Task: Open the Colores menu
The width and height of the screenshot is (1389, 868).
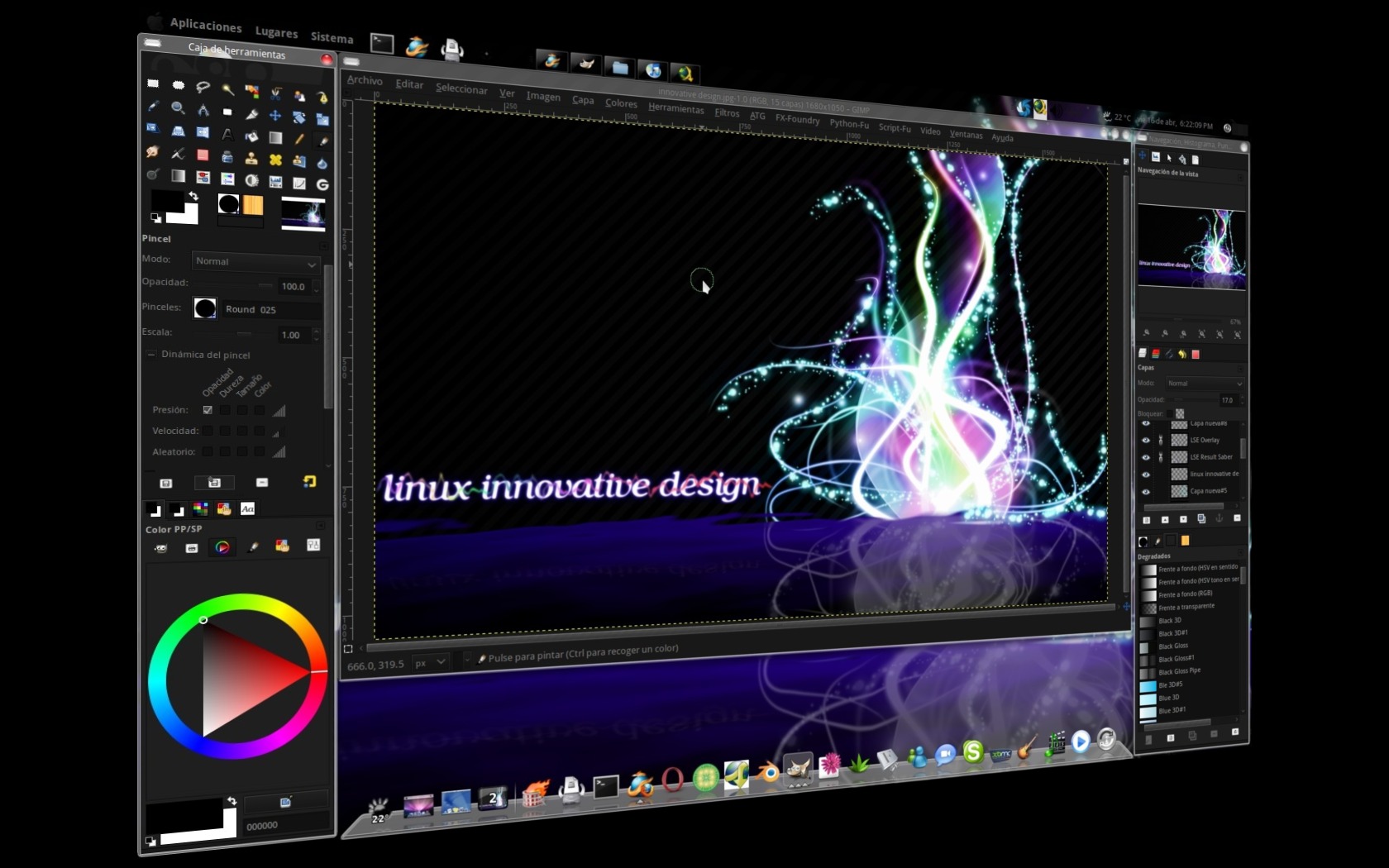Action: click(x=621, y=103)
